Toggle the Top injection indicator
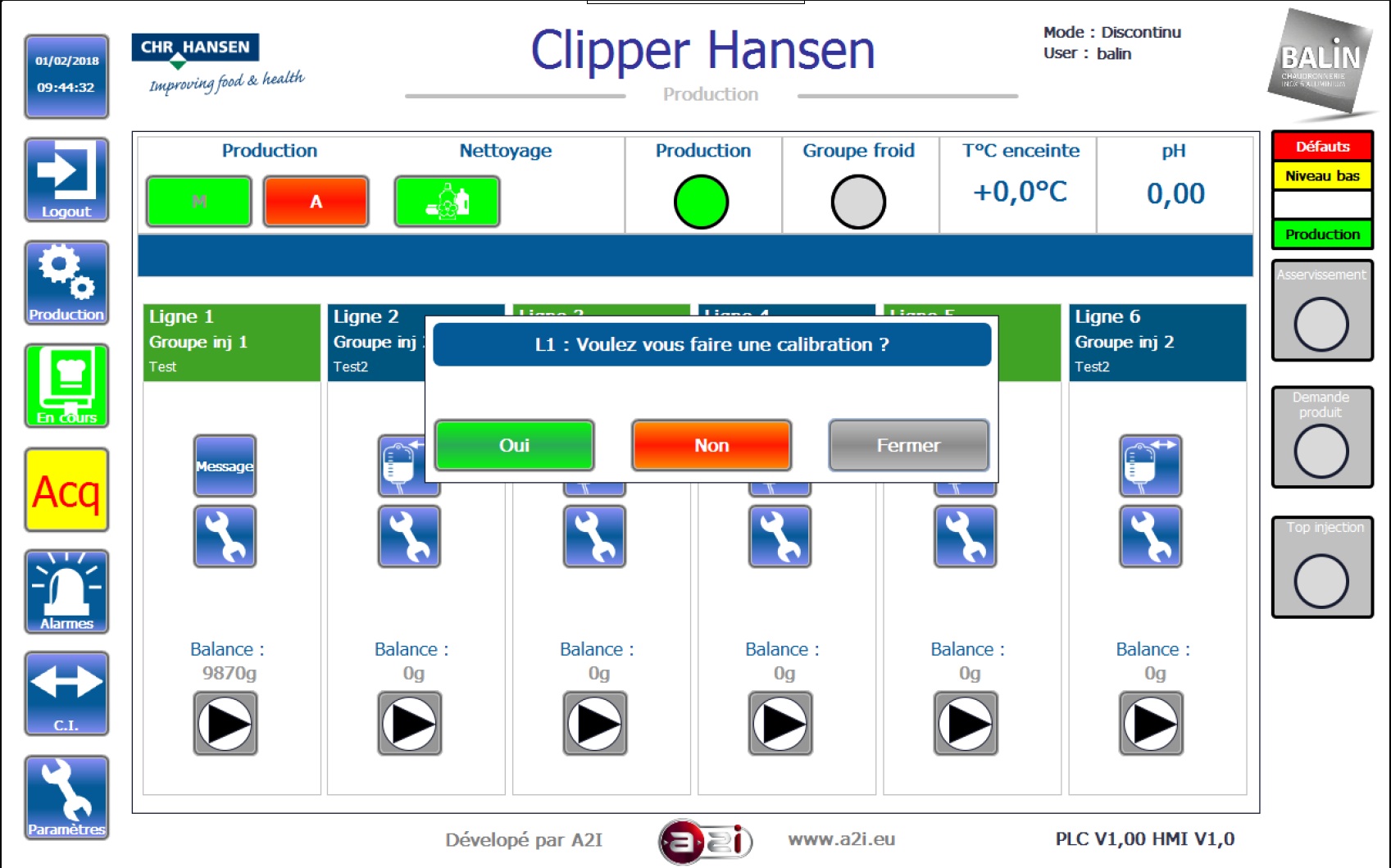This screenshot has height=868, width=1391. pyautogui.click(x=1321, y=580)
